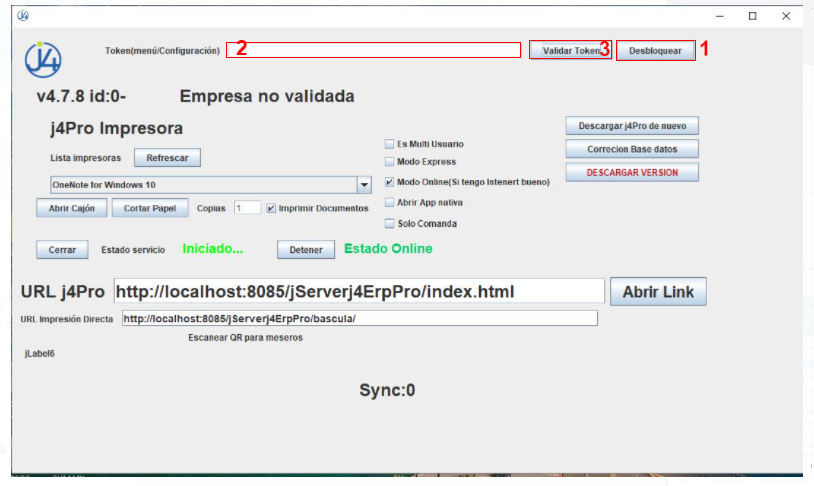Click the Desbloquear button

[655, 50]
